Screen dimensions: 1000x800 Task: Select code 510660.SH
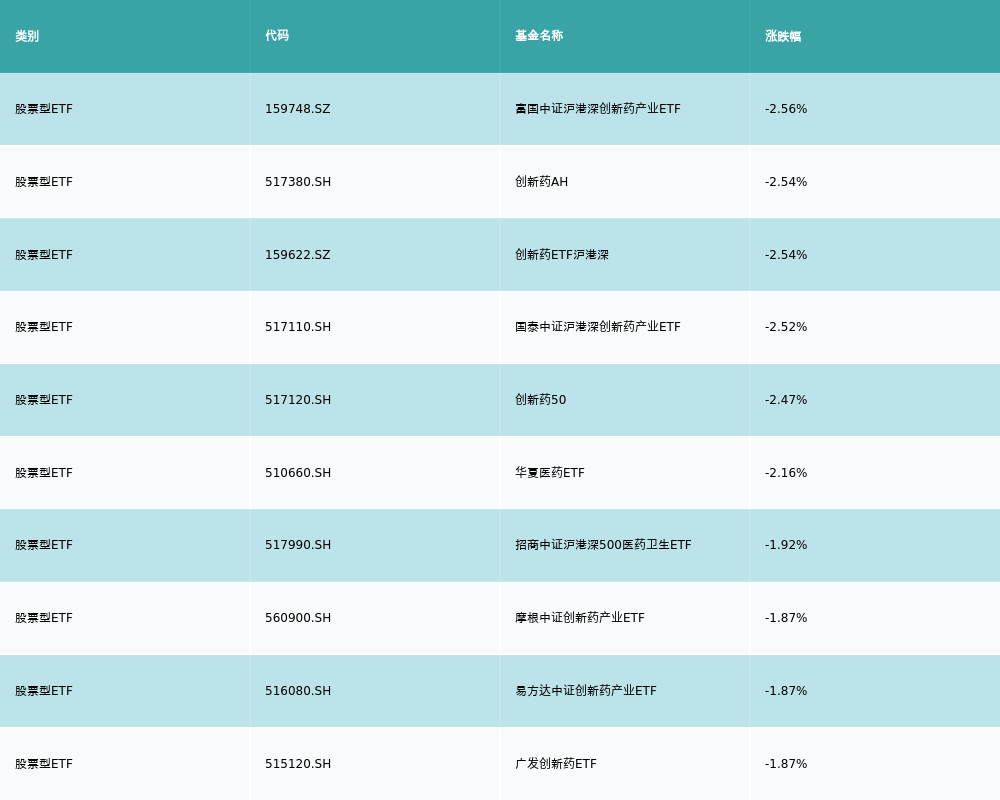click(x=298, y=473)
